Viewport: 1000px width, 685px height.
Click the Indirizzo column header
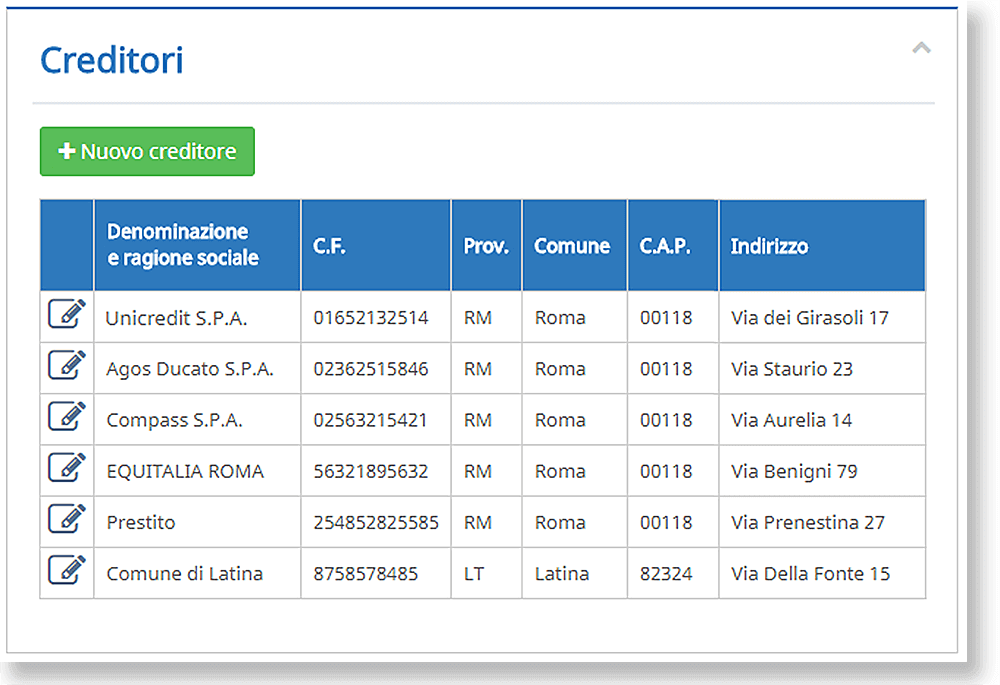coord(822,245)
